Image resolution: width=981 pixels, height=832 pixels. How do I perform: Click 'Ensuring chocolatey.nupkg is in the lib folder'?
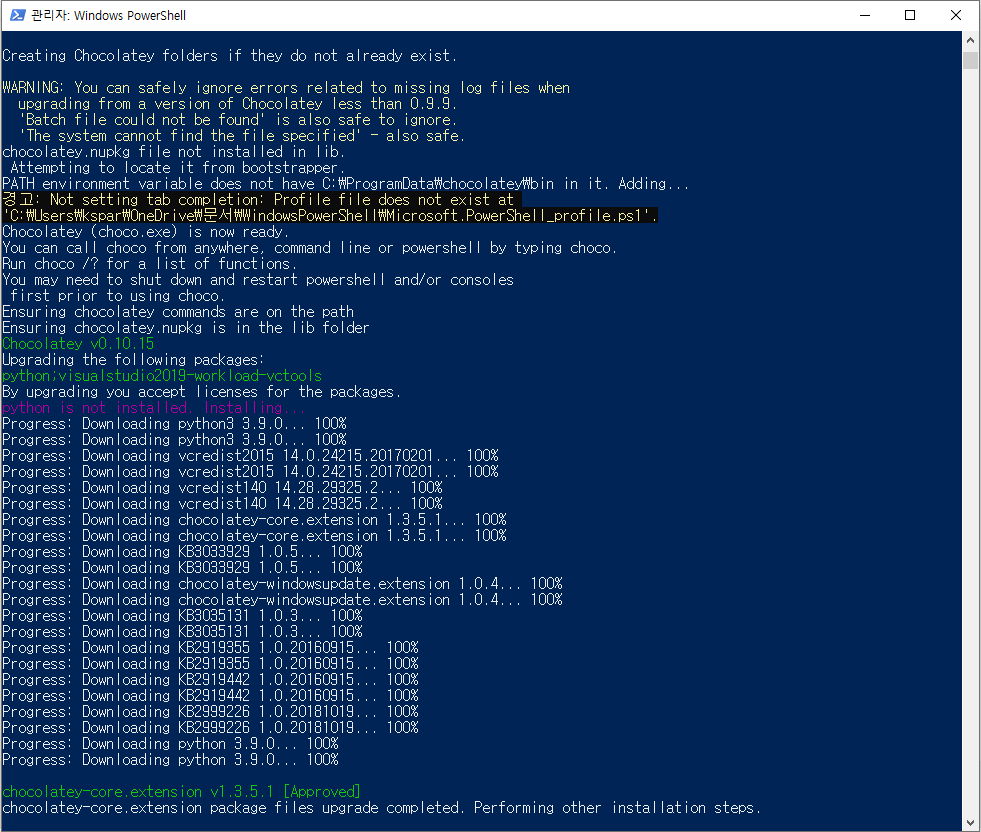186,328
